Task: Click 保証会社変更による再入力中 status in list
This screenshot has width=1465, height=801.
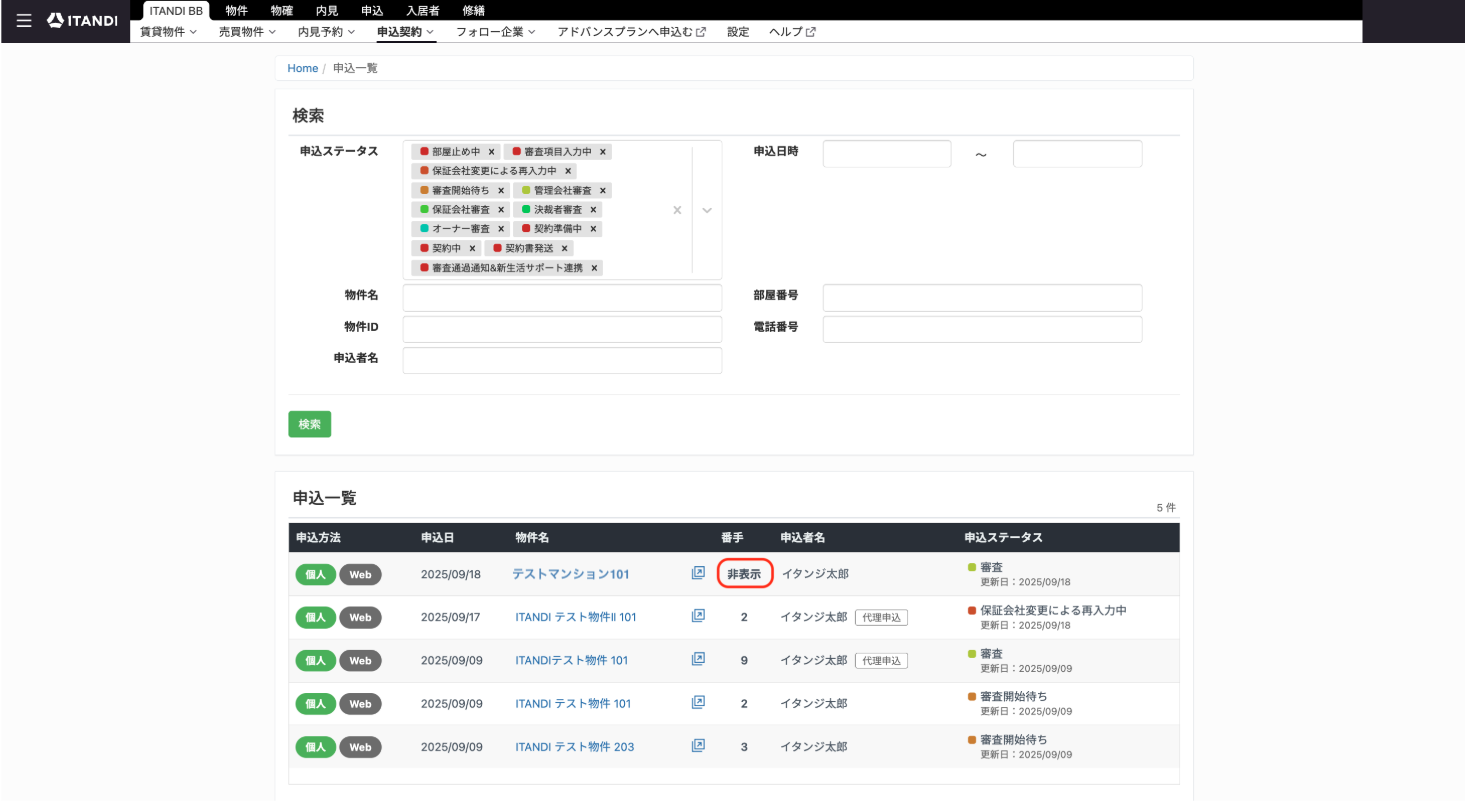Action: [1053, 610]
